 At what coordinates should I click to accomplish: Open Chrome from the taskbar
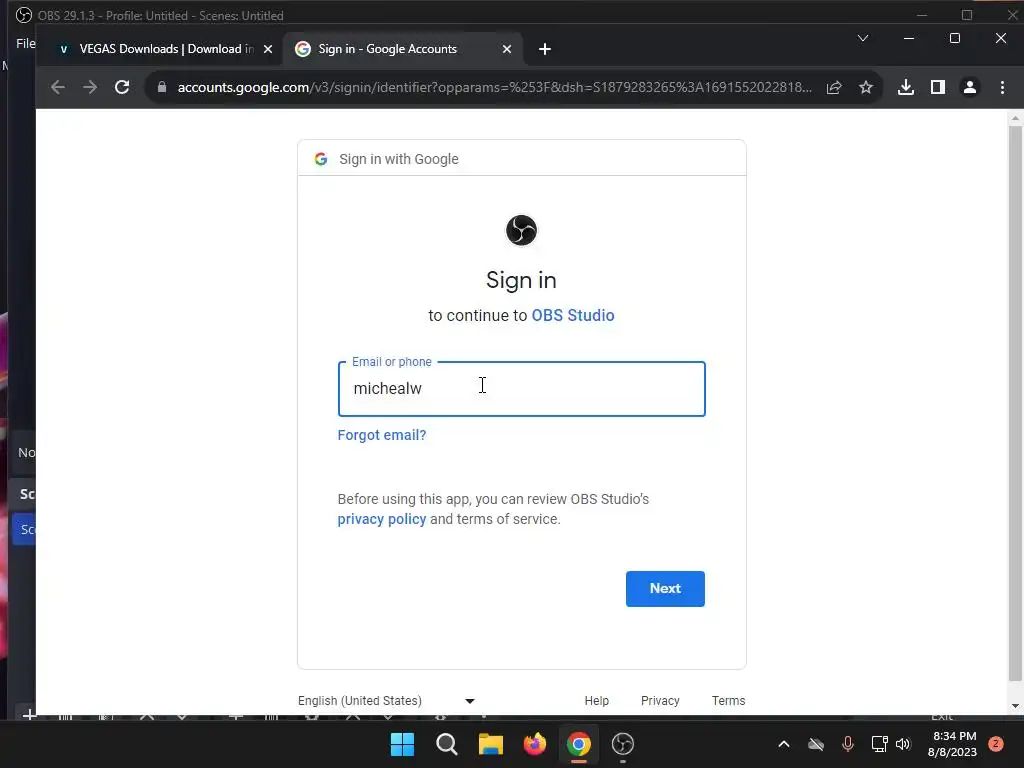point(579,744)
